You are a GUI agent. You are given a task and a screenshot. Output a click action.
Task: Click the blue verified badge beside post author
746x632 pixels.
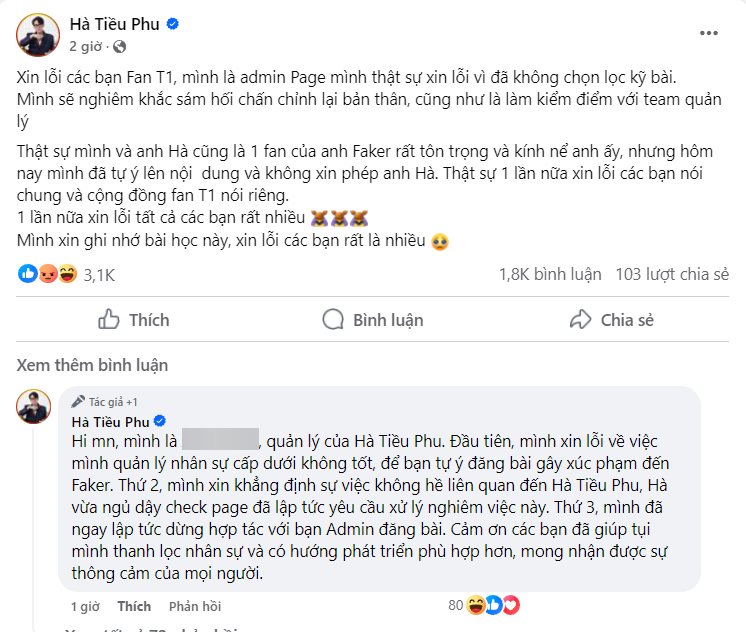(172, 24)
